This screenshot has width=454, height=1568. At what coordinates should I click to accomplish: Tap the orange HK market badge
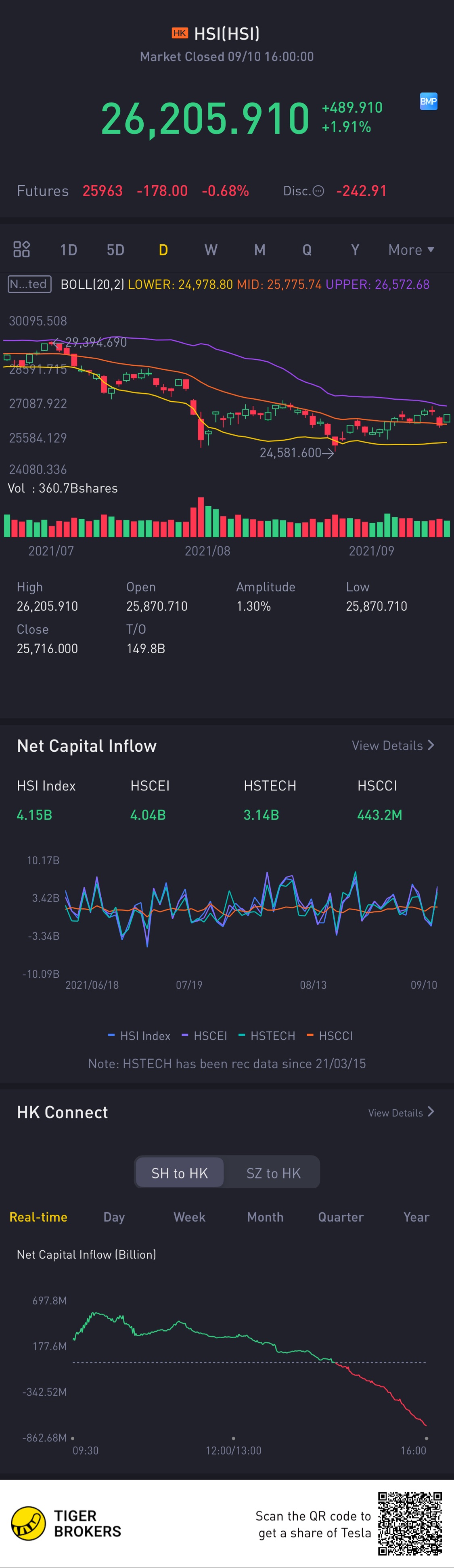180,34
